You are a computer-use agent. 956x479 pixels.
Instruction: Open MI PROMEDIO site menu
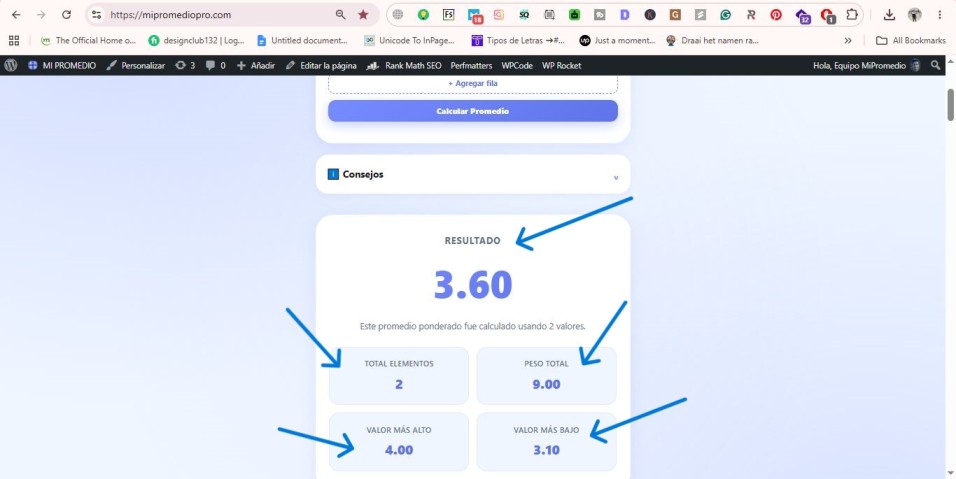(62, 65)
